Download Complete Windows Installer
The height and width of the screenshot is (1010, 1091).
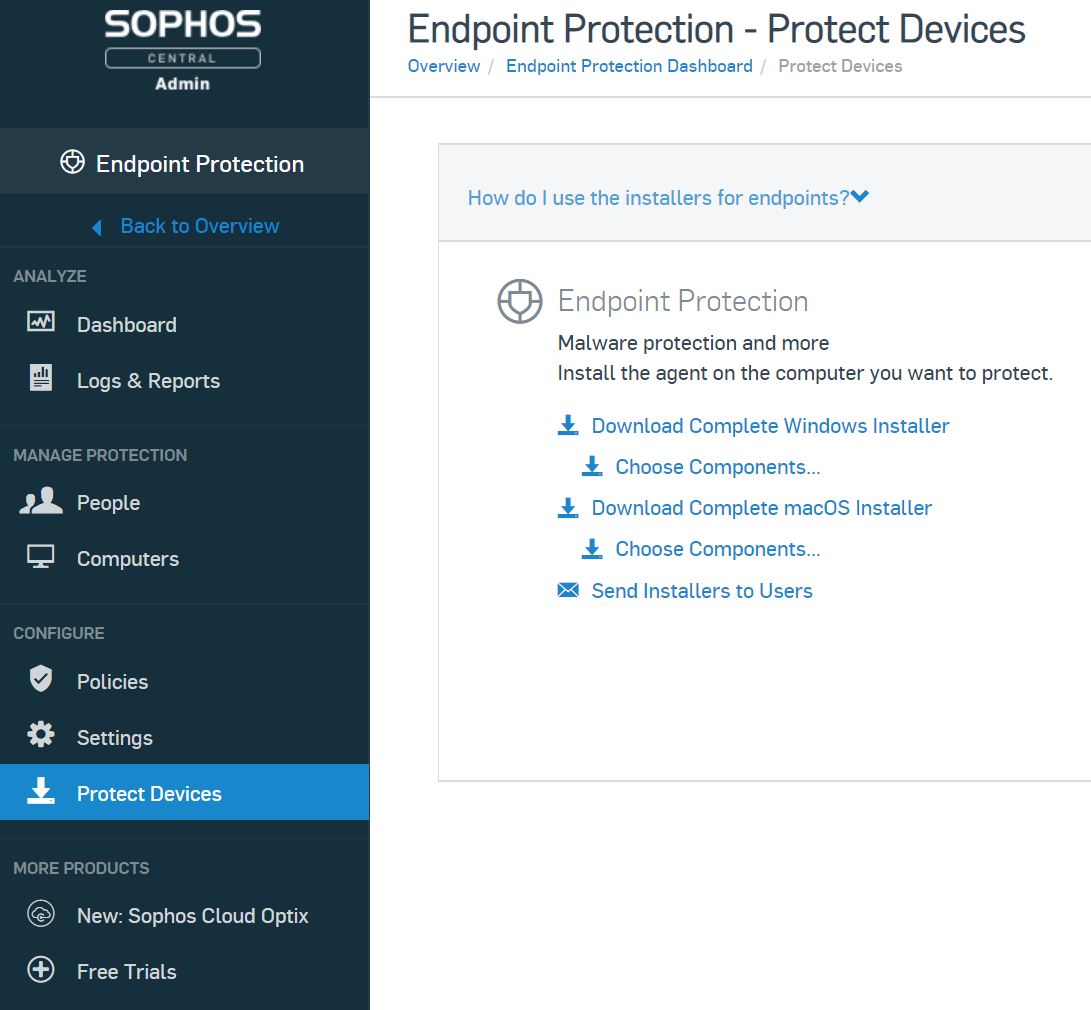770,426
